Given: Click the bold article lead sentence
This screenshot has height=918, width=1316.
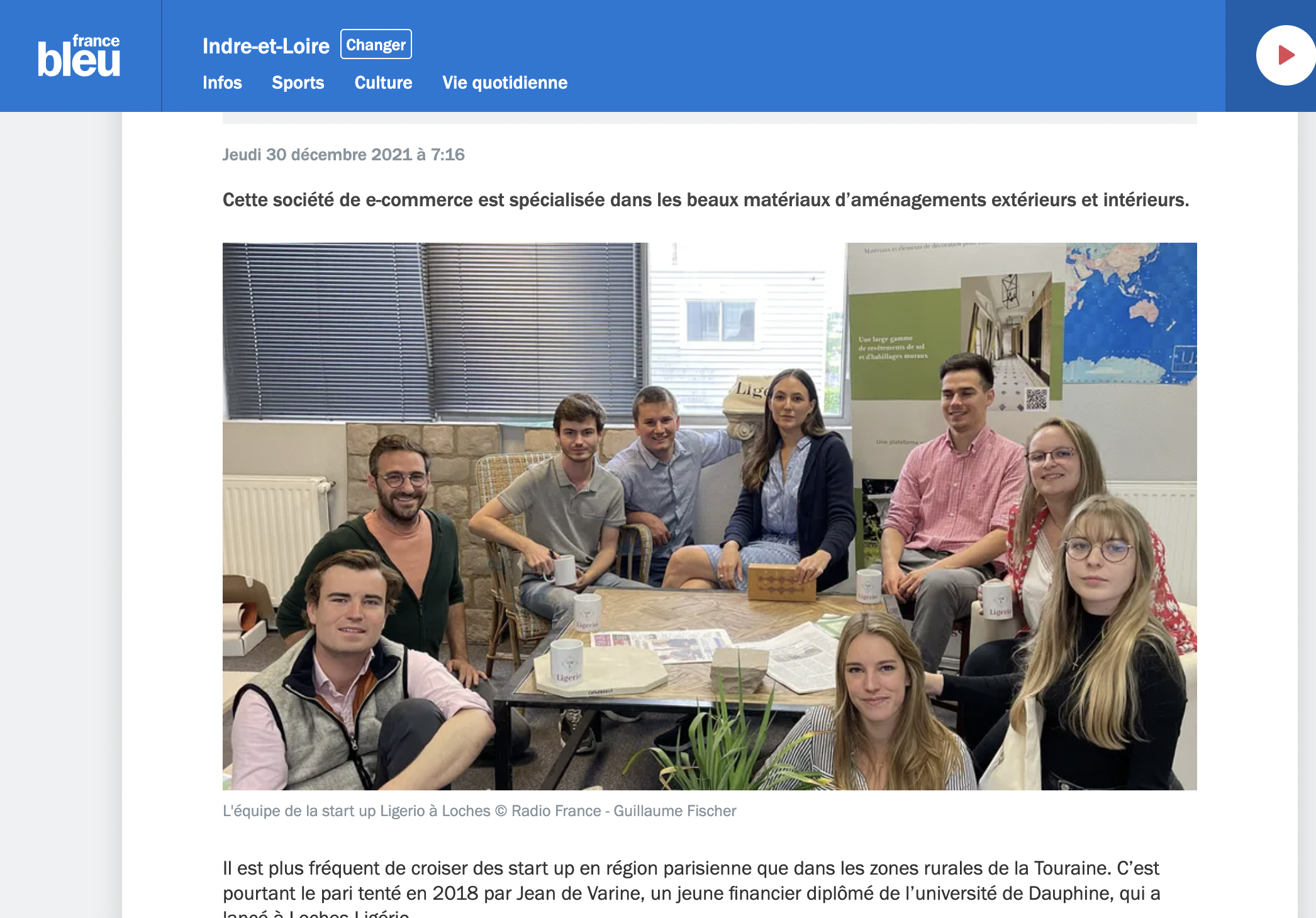Looking at the screenshot, I should tap(706, 200).
